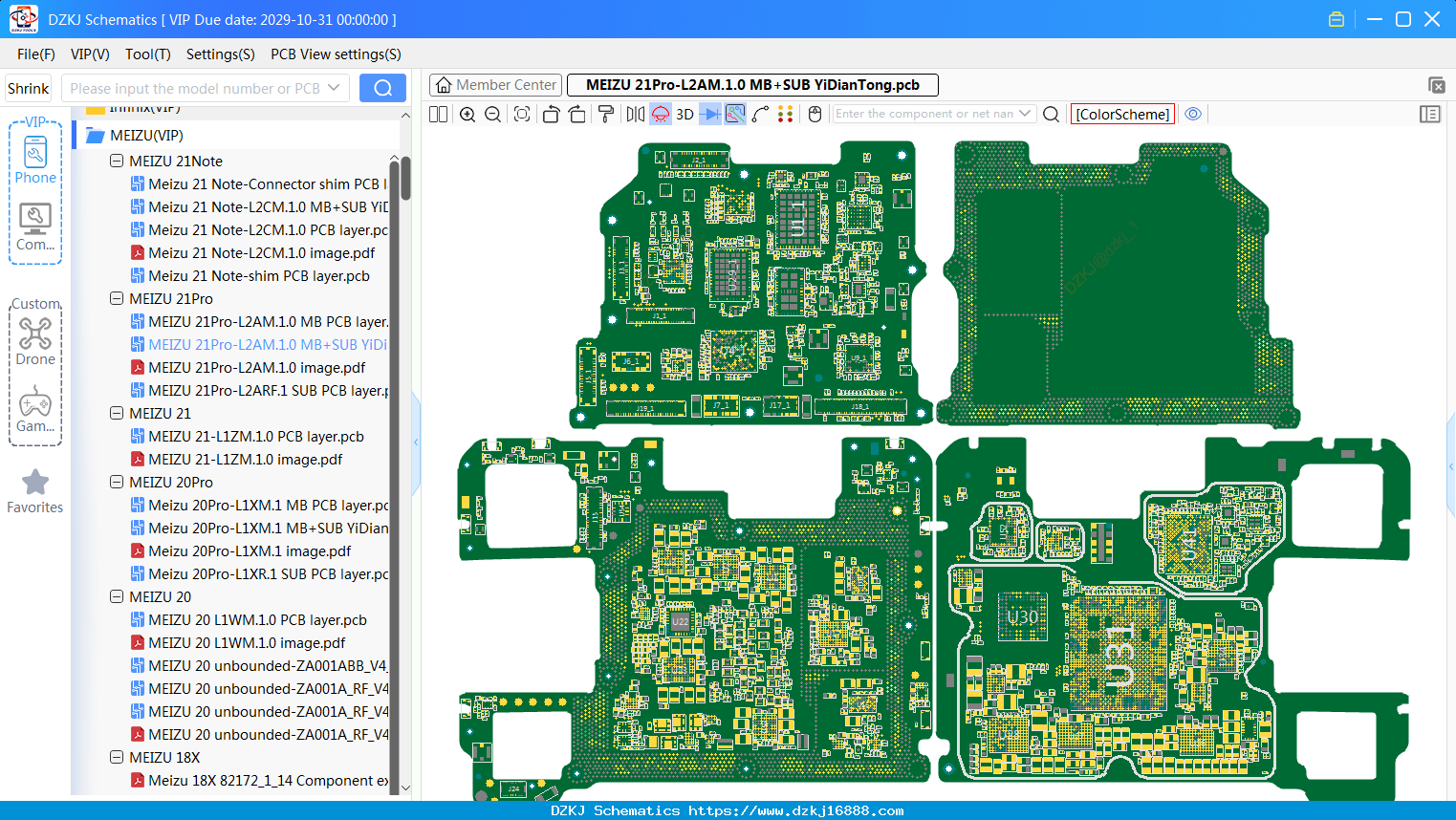
Task: Select the Game console category
Action: coord(35,409)
